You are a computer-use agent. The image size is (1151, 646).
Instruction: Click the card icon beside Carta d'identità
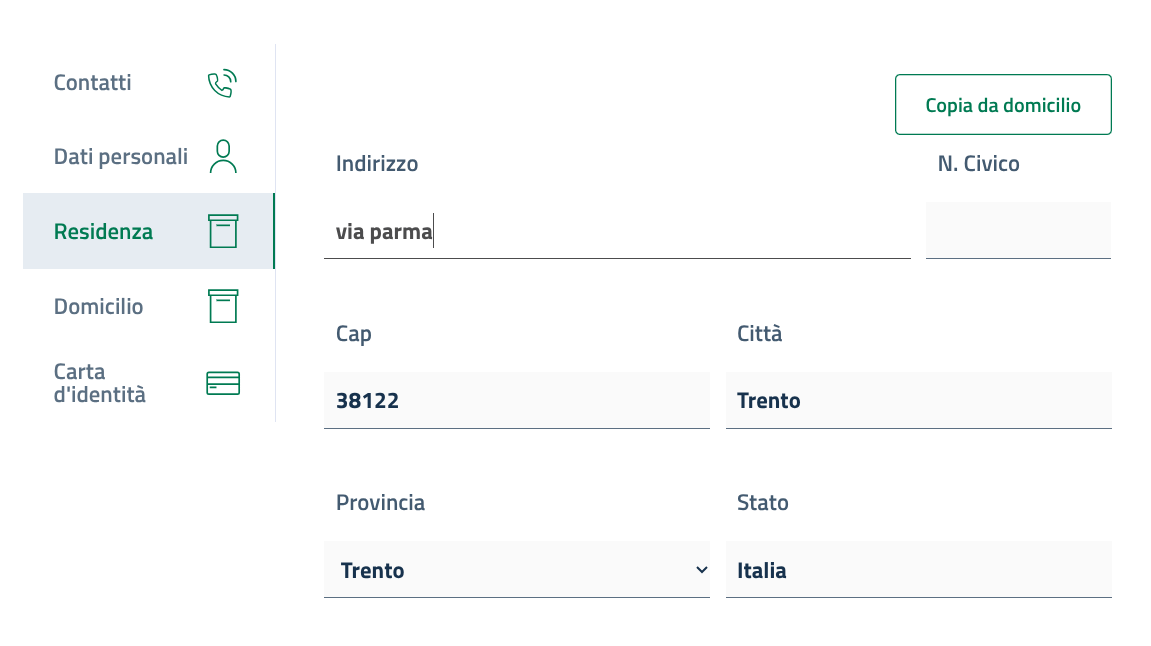[223, 383]
